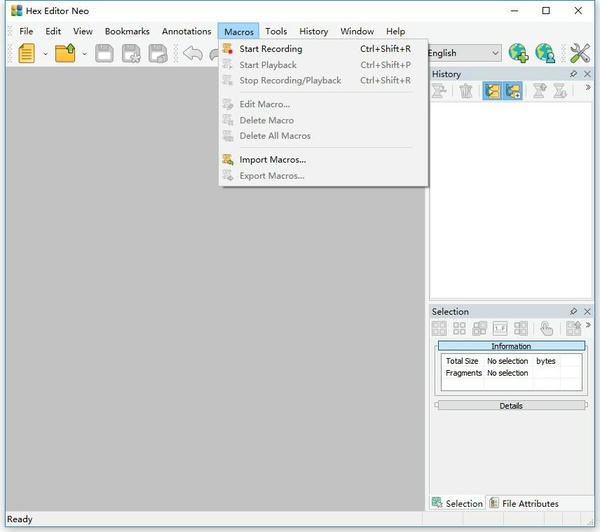Open the File menu
Image resolution: width=600 pixels, height=532 pixels.
[26, 31]
